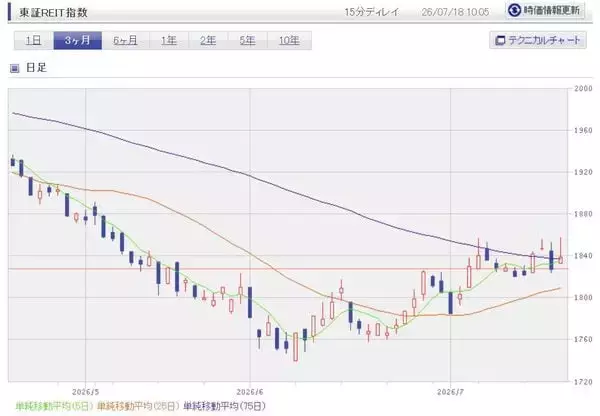Select the 3ヶ月 chart period tab
Screen dimensions: 600x416
78,41
